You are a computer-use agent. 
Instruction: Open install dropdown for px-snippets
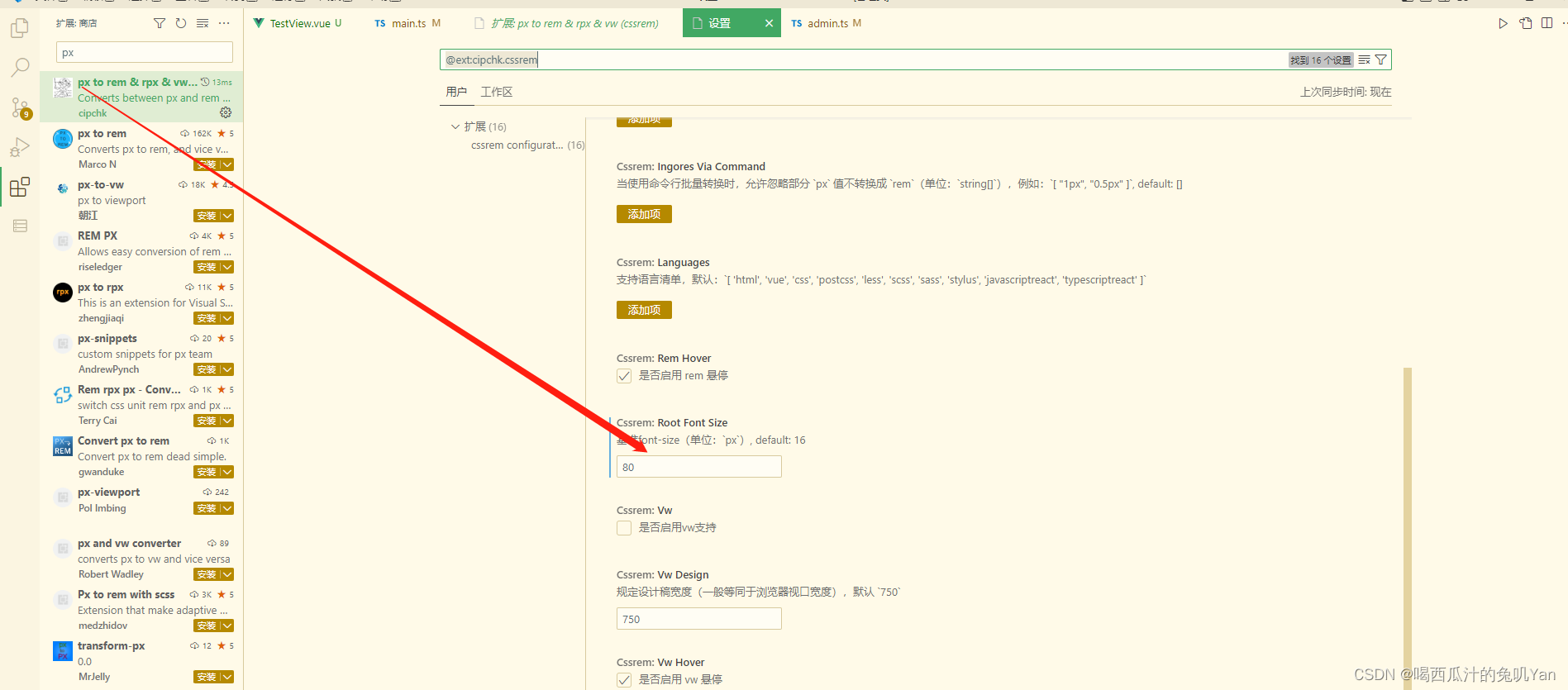[227, 369]
